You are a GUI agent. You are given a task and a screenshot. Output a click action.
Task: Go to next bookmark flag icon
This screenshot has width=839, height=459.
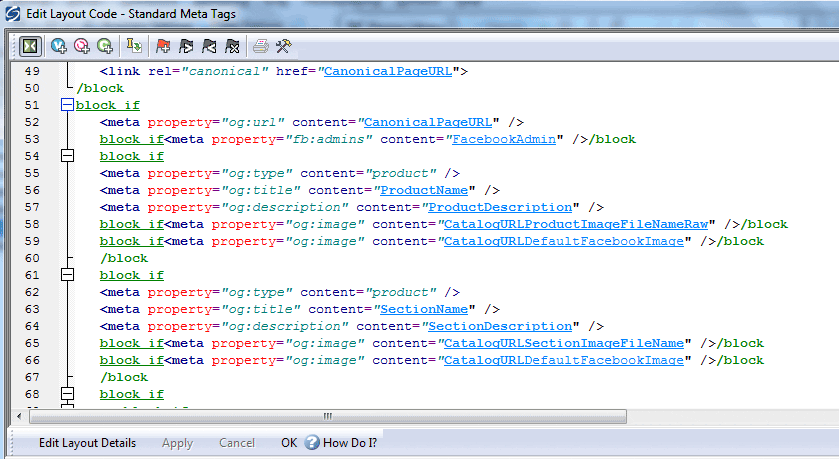point(186,45)
